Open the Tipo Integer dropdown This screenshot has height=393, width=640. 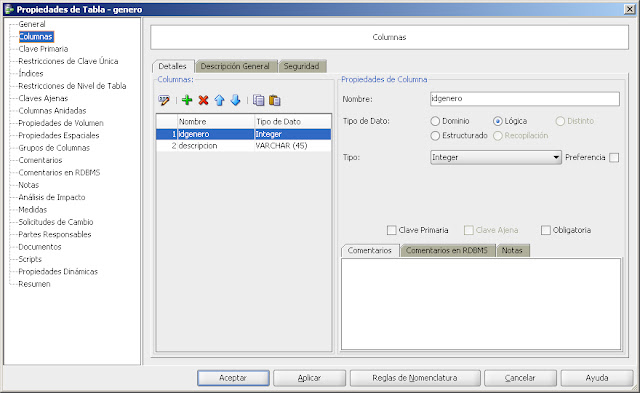496,158
